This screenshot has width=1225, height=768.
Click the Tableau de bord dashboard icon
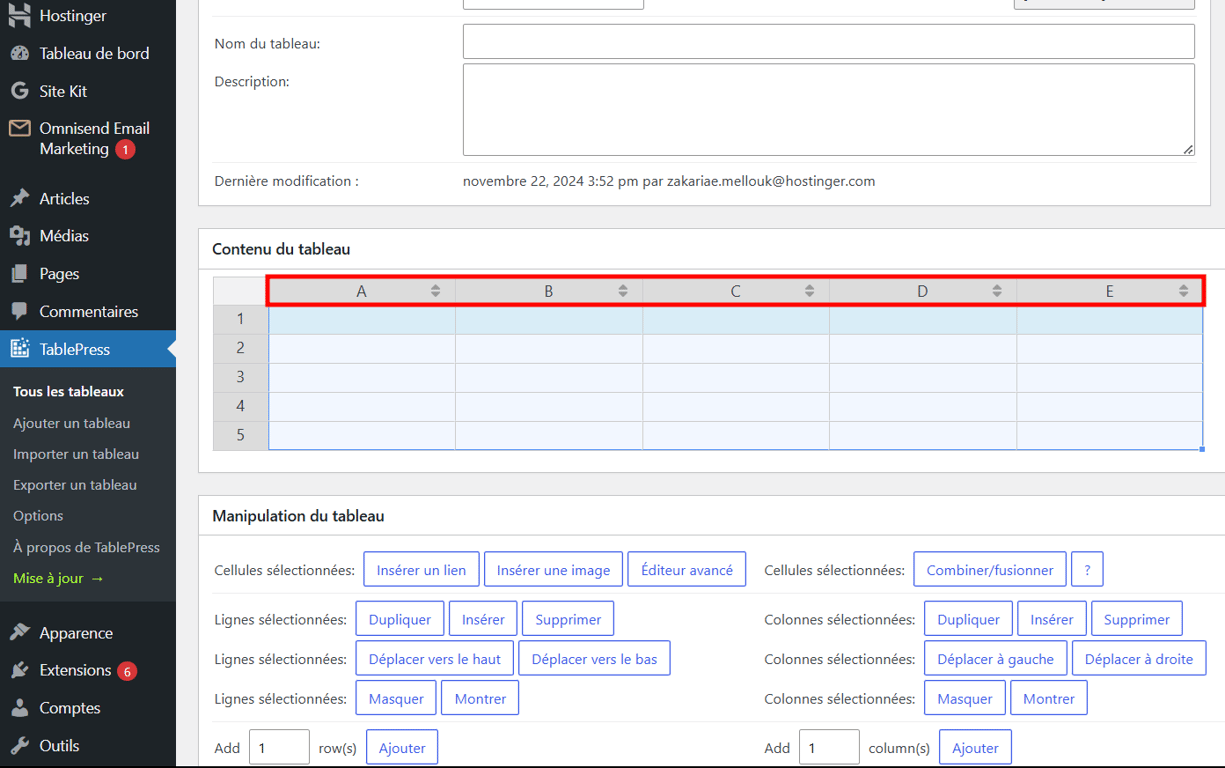(x=19, y=53)
